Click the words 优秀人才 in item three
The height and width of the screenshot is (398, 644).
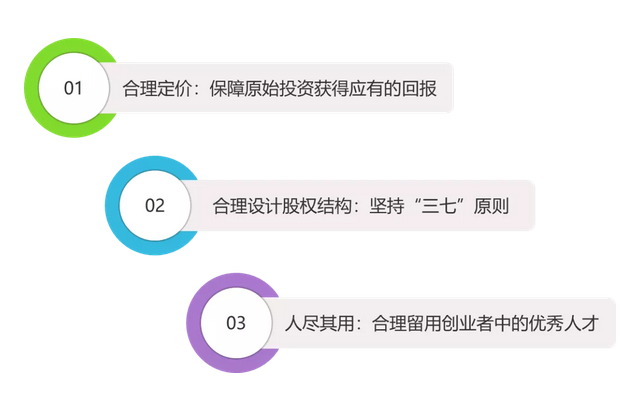pos(564,323)
